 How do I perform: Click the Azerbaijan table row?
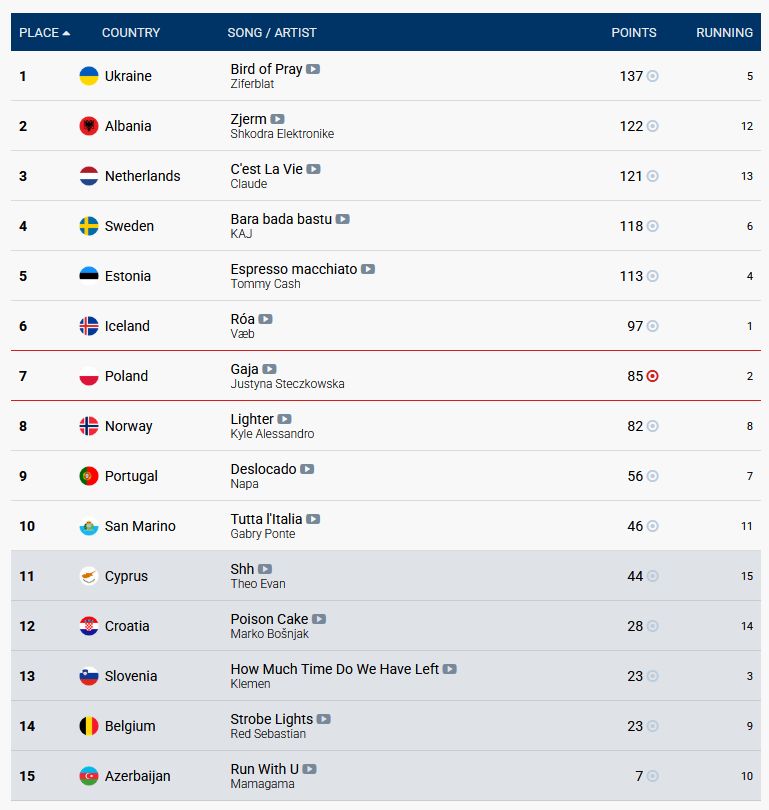(x=386, y=776)
